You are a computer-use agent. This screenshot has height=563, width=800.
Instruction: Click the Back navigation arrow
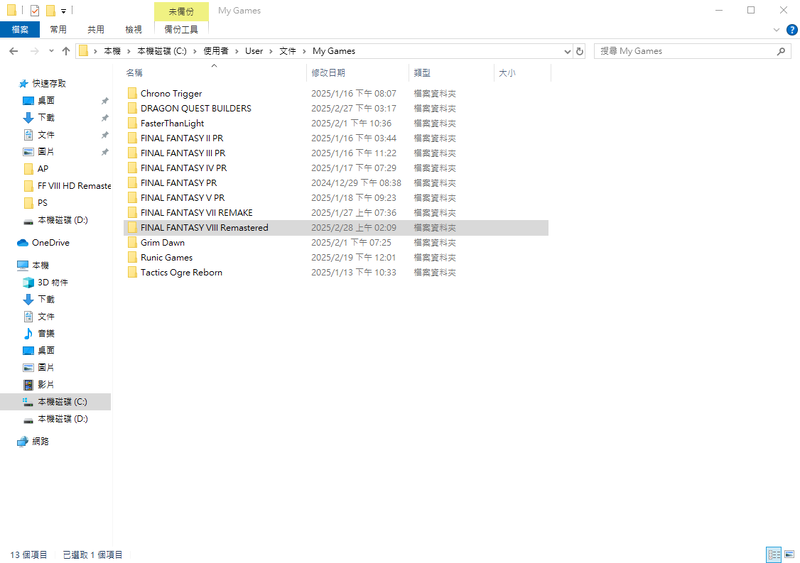tap(14, 51)
